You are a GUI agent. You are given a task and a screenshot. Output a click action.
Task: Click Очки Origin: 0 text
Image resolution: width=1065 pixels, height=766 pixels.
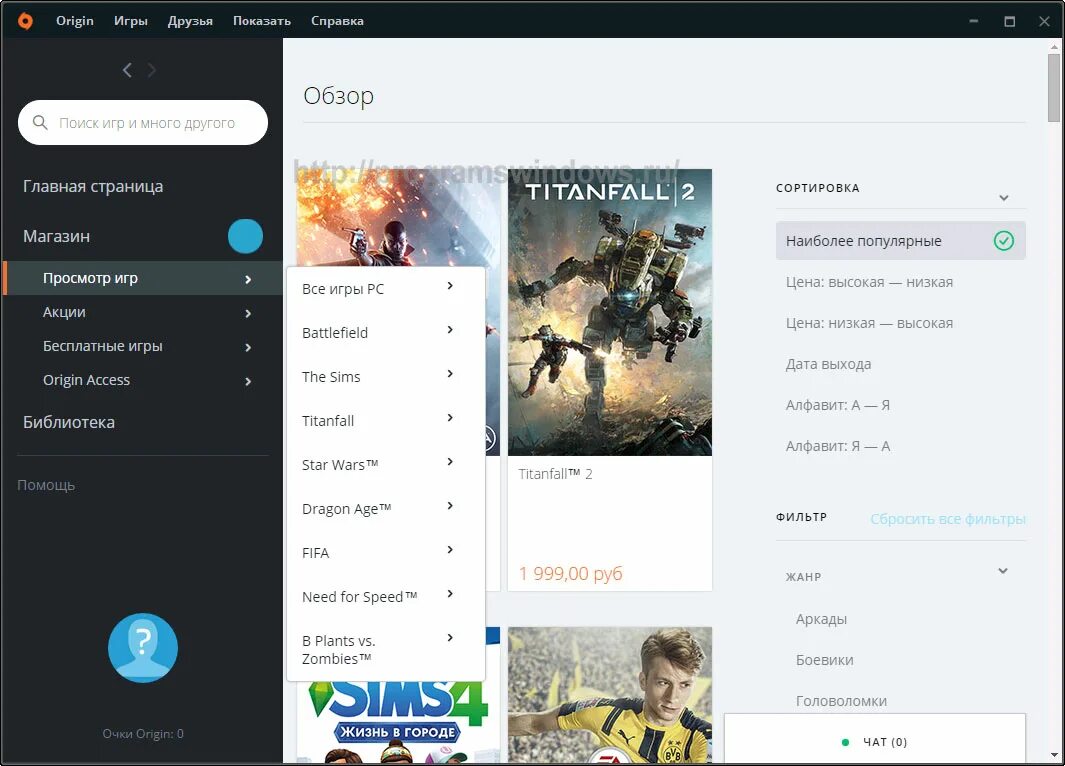(143, 734)
